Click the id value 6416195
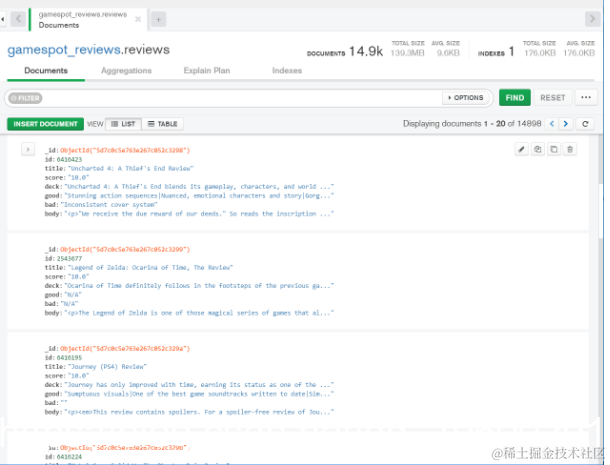Image resolution: width=610 pixels, height=465 pixels. pos(69,358)
